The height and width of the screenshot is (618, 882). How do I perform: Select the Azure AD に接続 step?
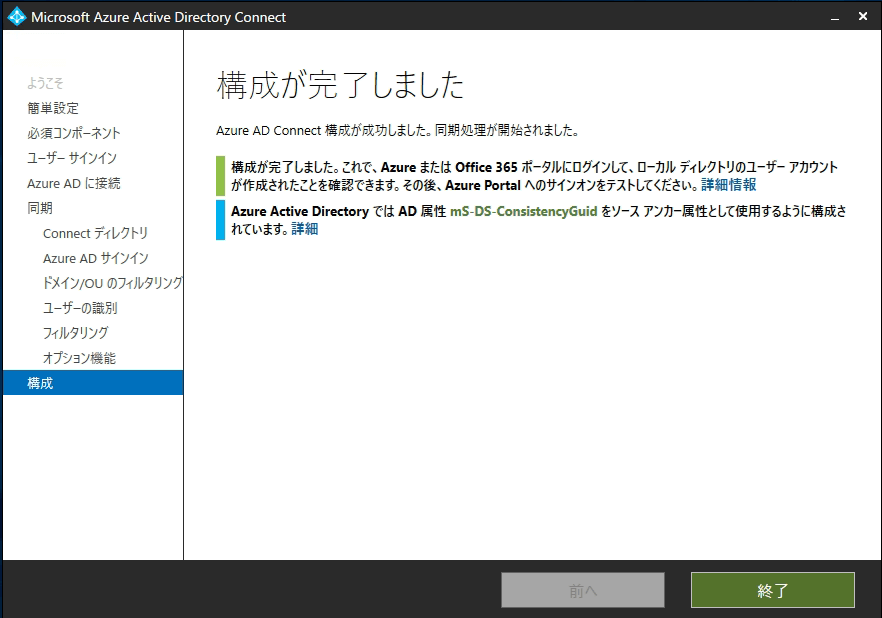(x=74, y=183)
